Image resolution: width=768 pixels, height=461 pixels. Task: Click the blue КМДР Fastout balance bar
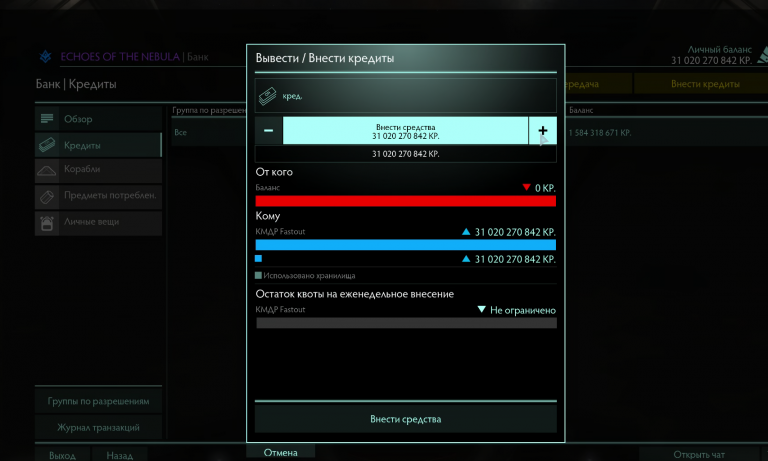(406, 245)
